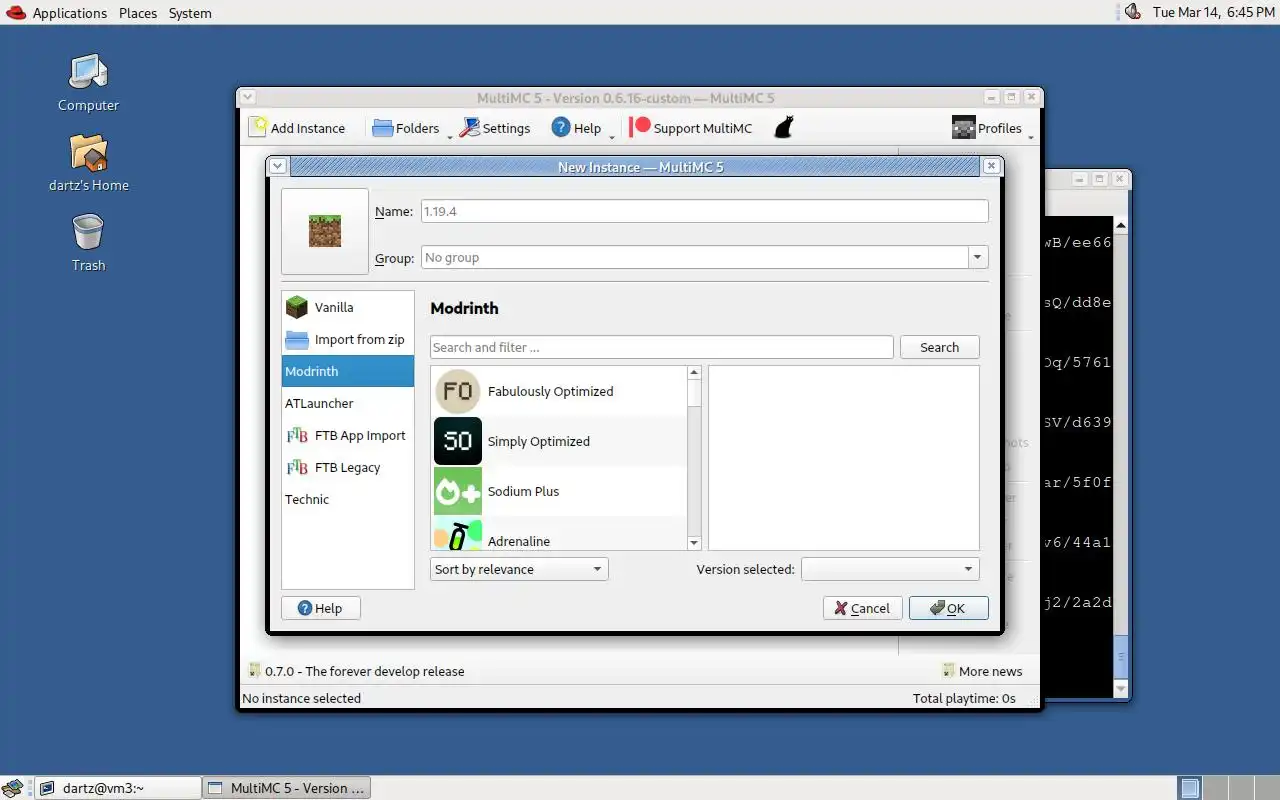Click the grass block instance icon button
1280x800 pixels.
325,231
